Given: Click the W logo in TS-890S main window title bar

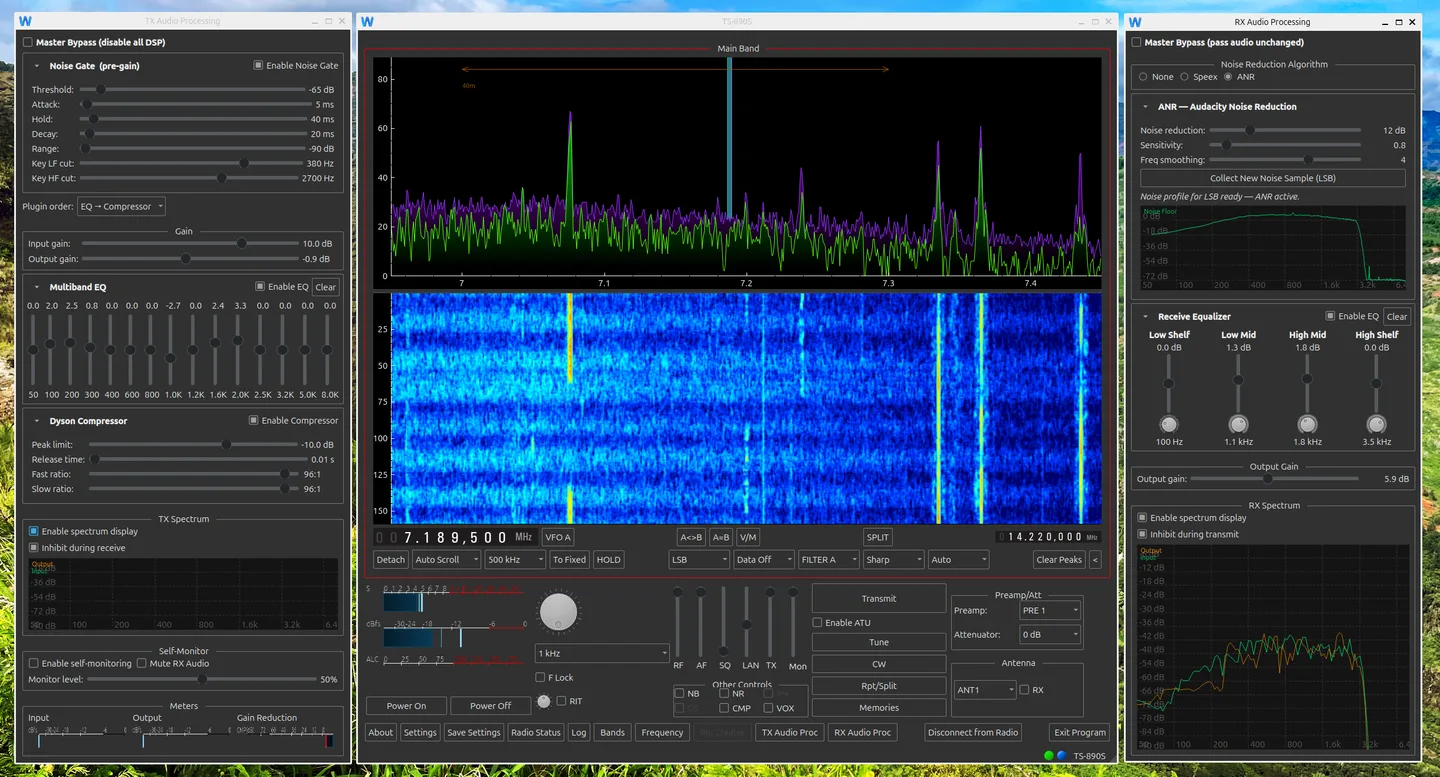Looking at the screenshot, I should [x=367, y=21].
